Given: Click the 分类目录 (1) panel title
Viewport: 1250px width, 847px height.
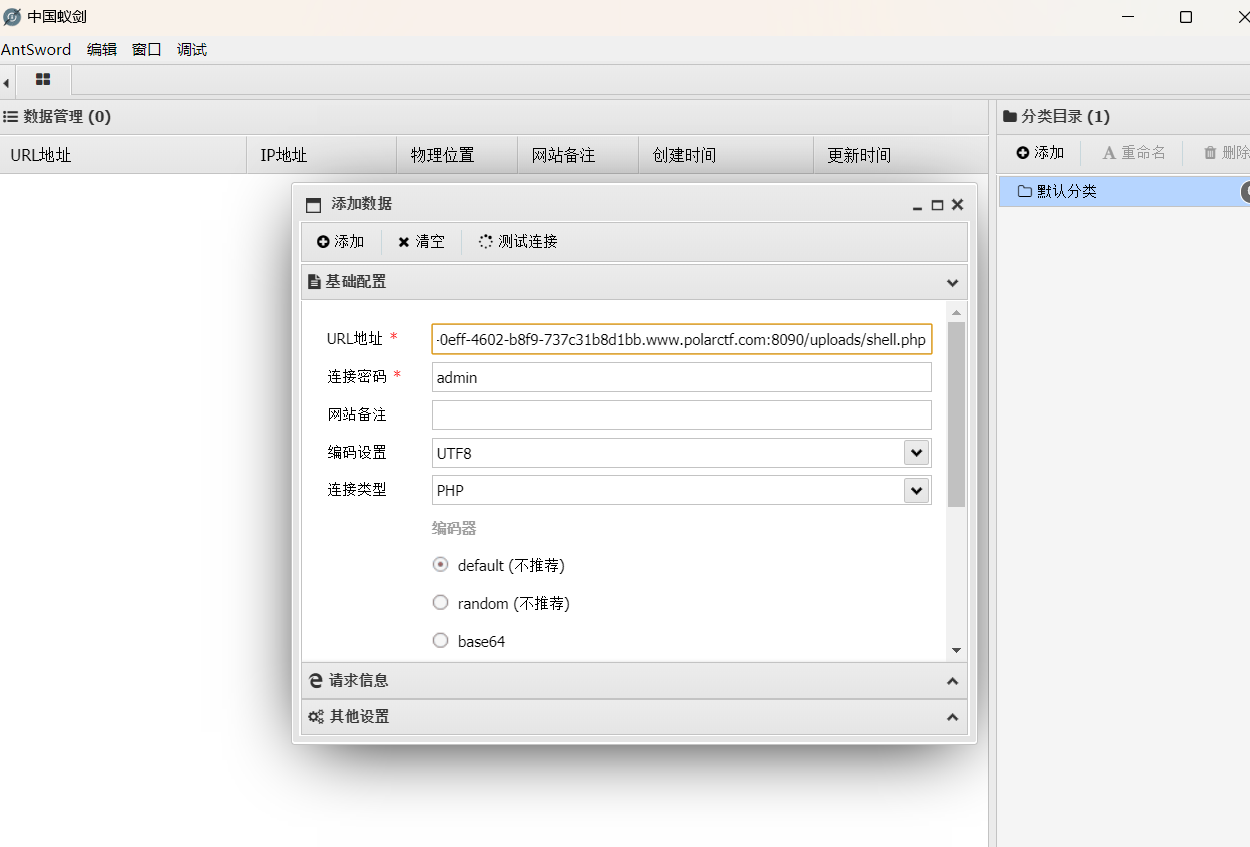Looking at the screenshot, I should [x=1056, y=117].
